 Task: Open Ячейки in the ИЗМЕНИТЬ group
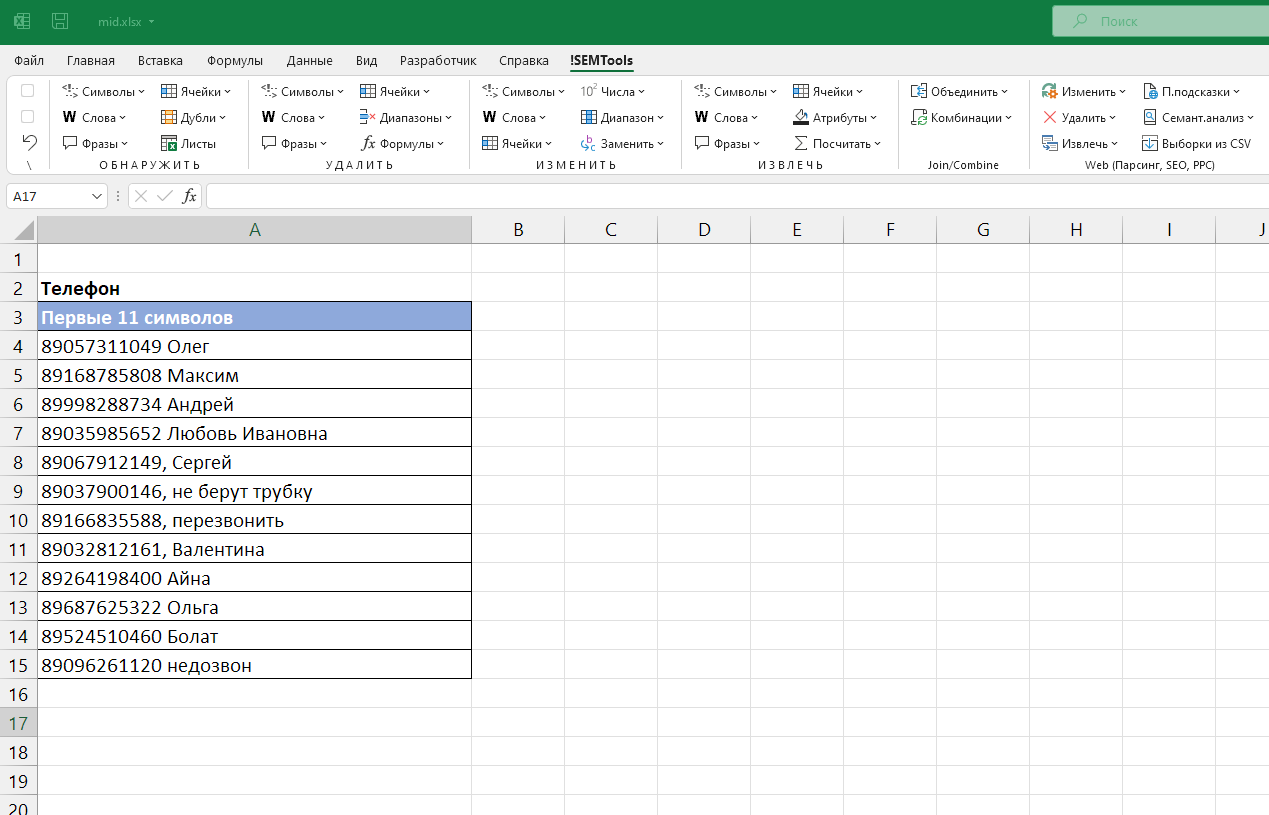(517, 143)
